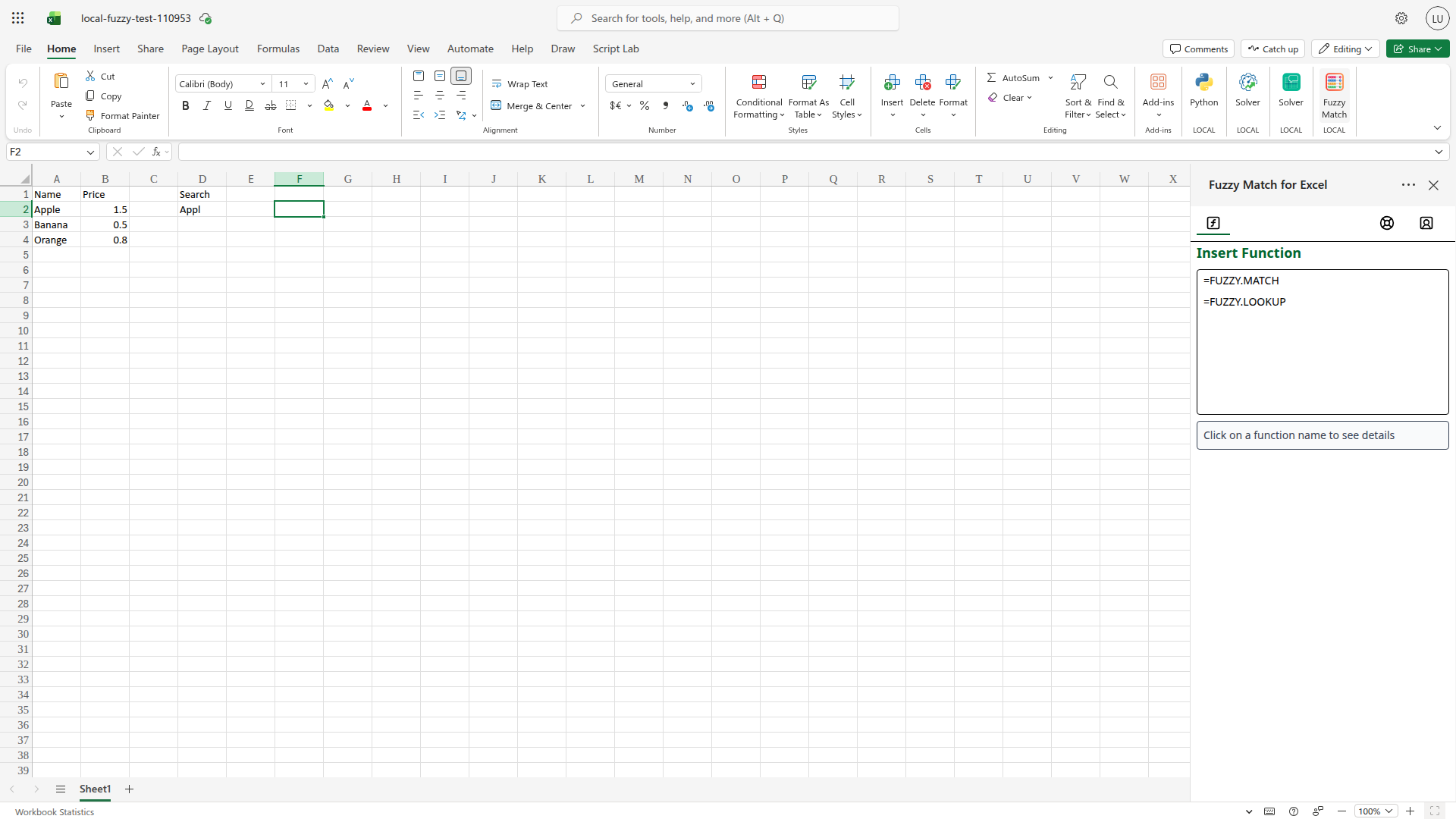Switch to the Data tab

(x=328, y=49)
